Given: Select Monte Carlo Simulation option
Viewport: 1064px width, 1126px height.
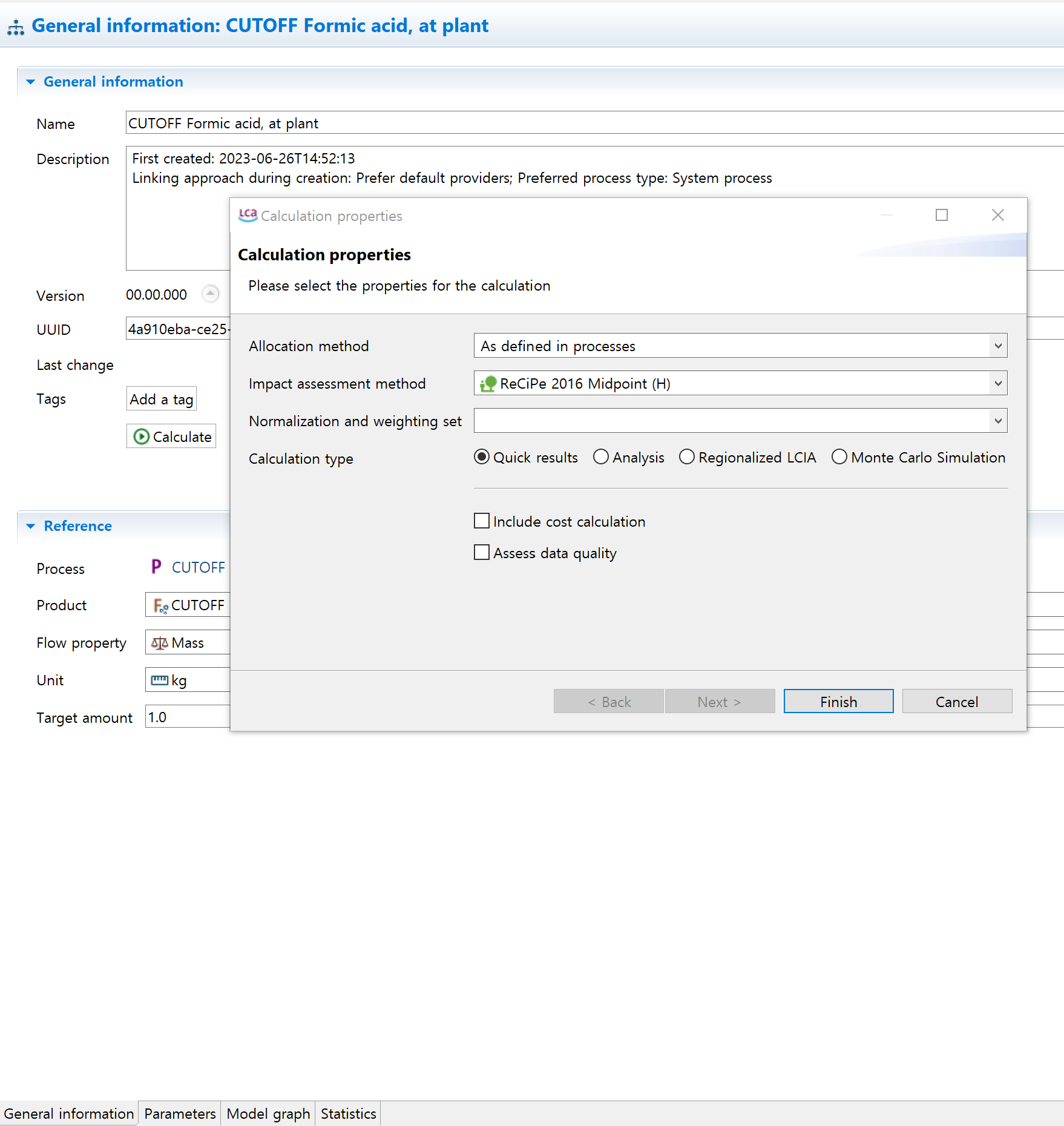Looking at the screenshot, I should click(839, 457).
